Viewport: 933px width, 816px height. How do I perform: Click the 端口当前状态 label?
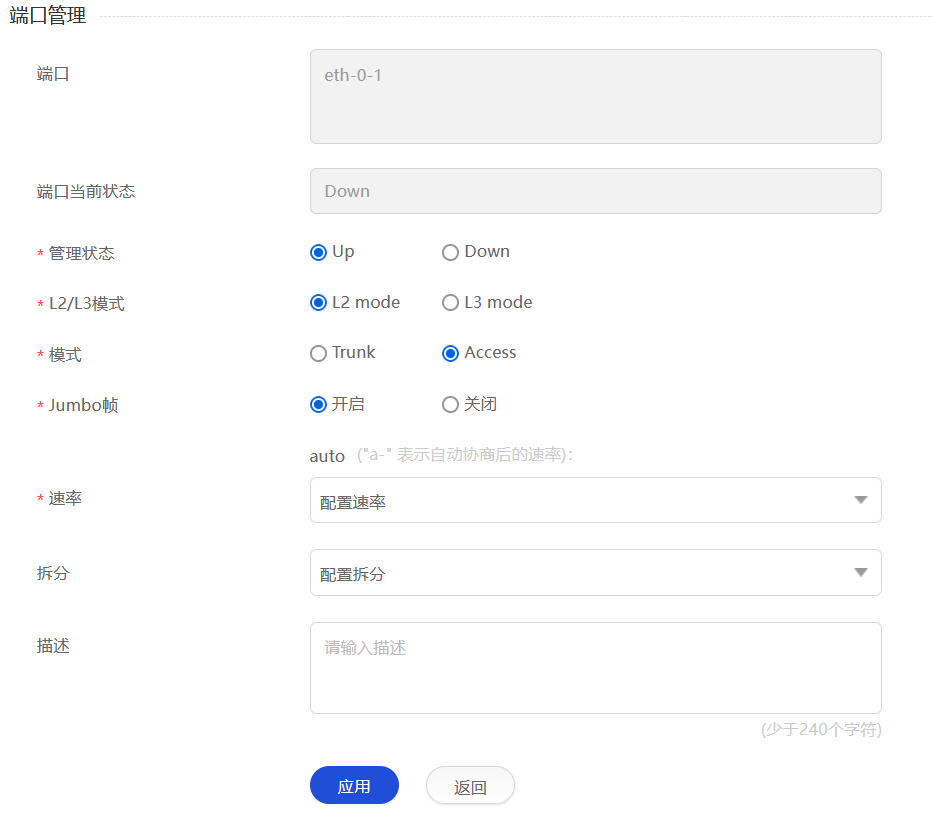[86, 192]
